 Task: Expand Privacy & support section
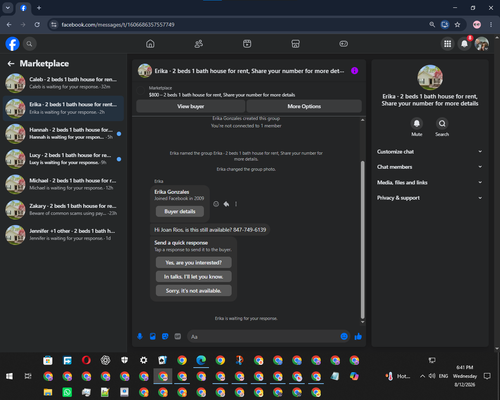pyautogui.click(x=430, y=198)
